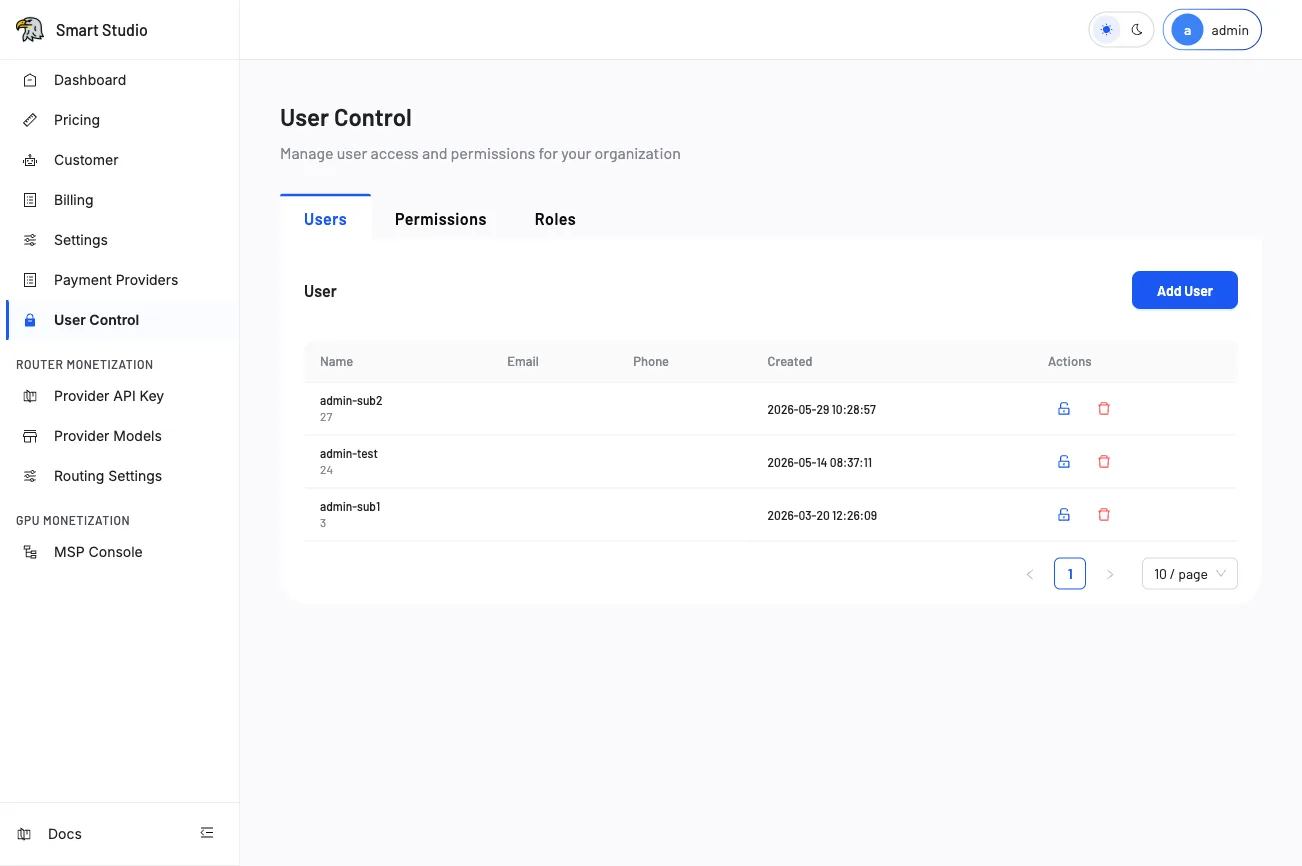Viewport: 1302px width, 866px height.
Task: Open the admin account menu
Action: coord(1212,30)
